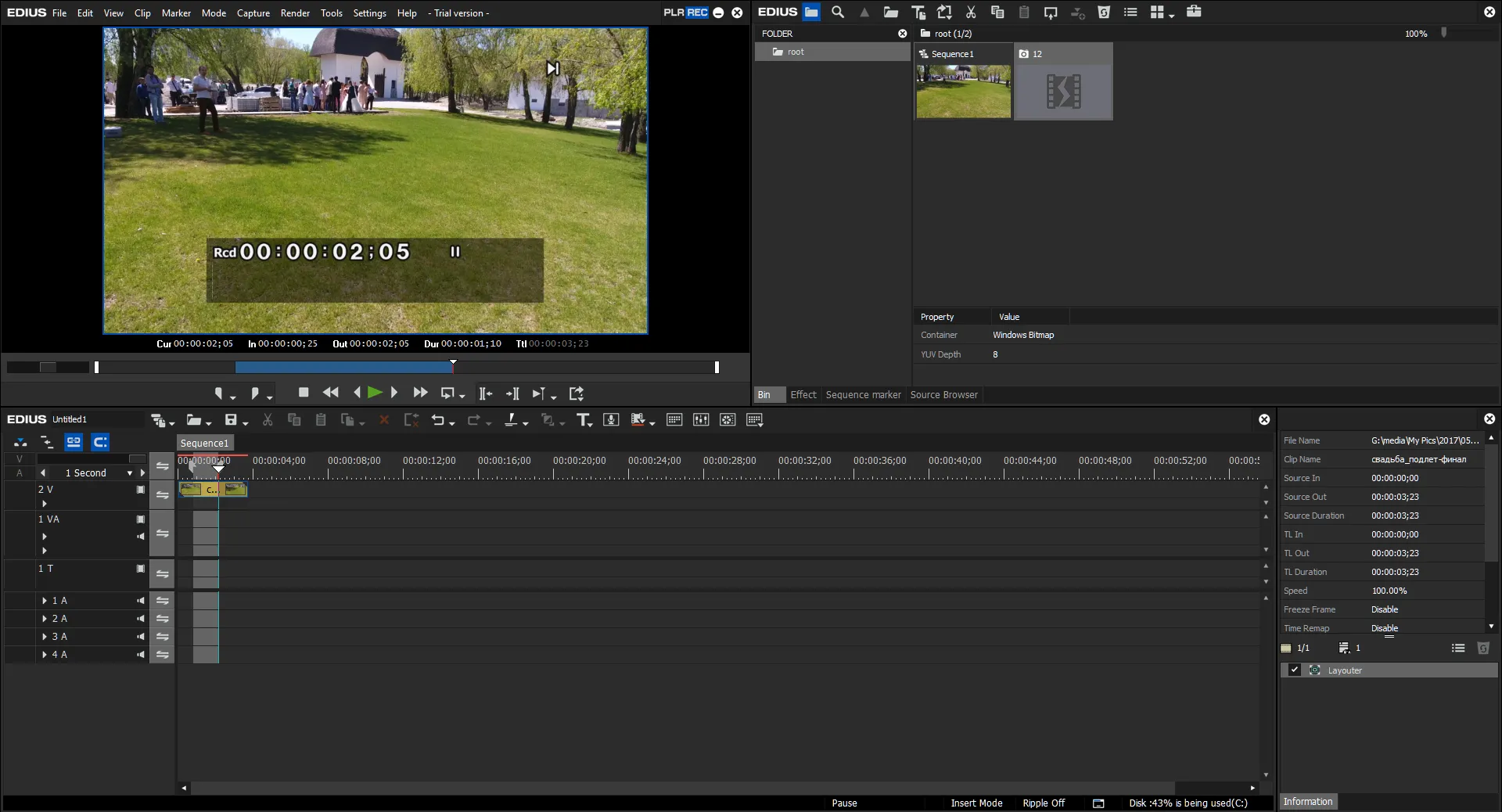Click the Create Title tool icon in timeline
This screenshot has width=1502, height=812.
pyautogui.click(x=584, y=420)
